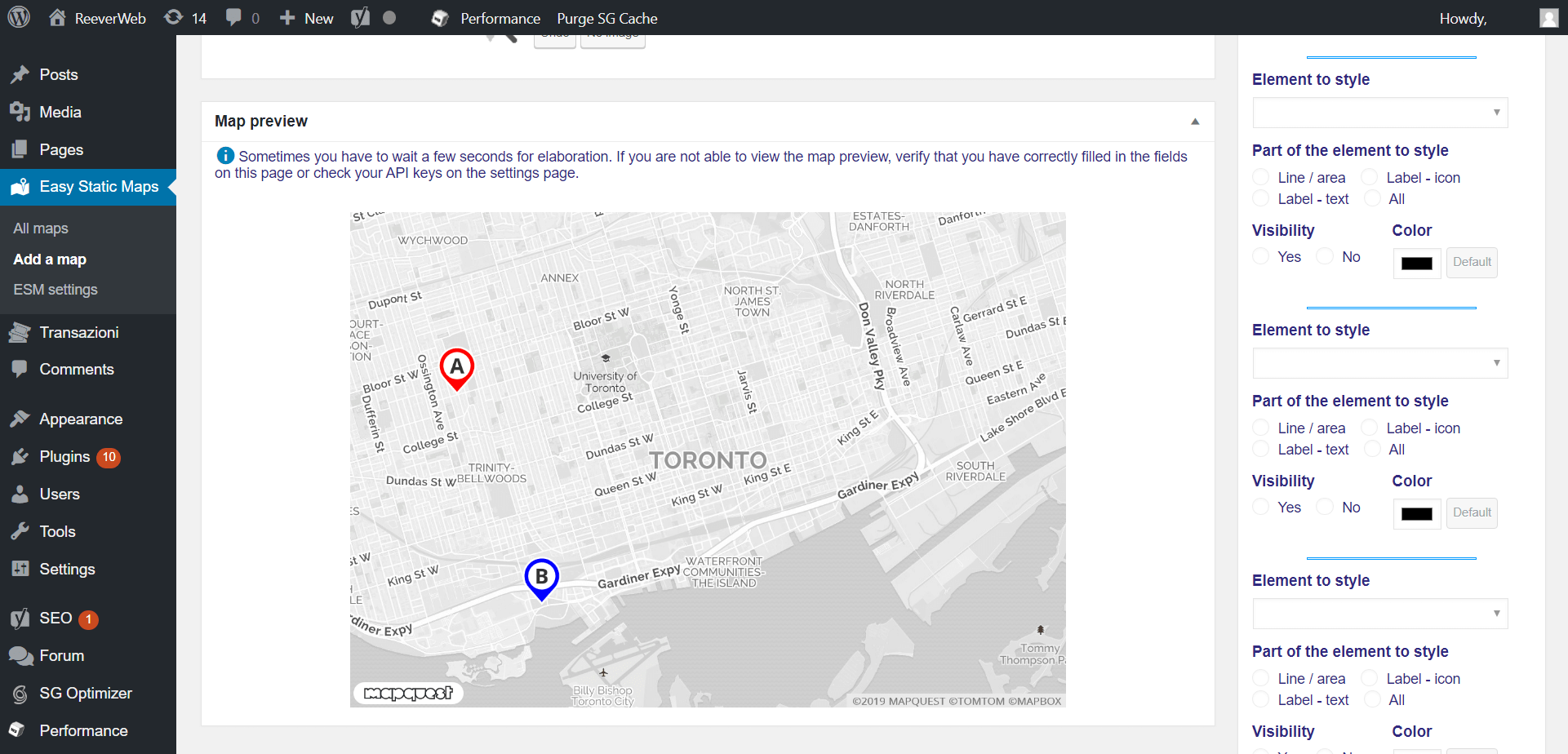Click the SG Optimizer icon in sidebar
This screenshot has width=1568, height=754.
[x=20, y=693]
